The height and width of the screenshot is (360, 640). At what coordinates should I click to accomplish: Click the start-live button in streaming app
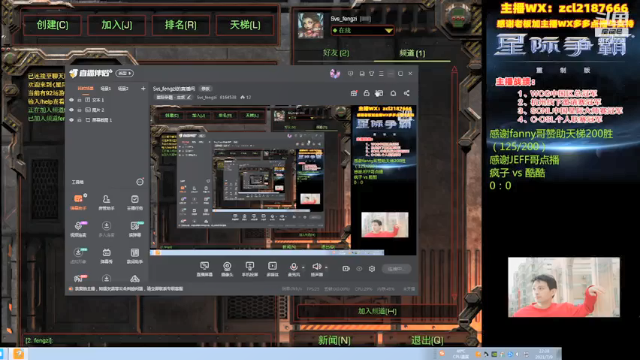pos(395,269)
